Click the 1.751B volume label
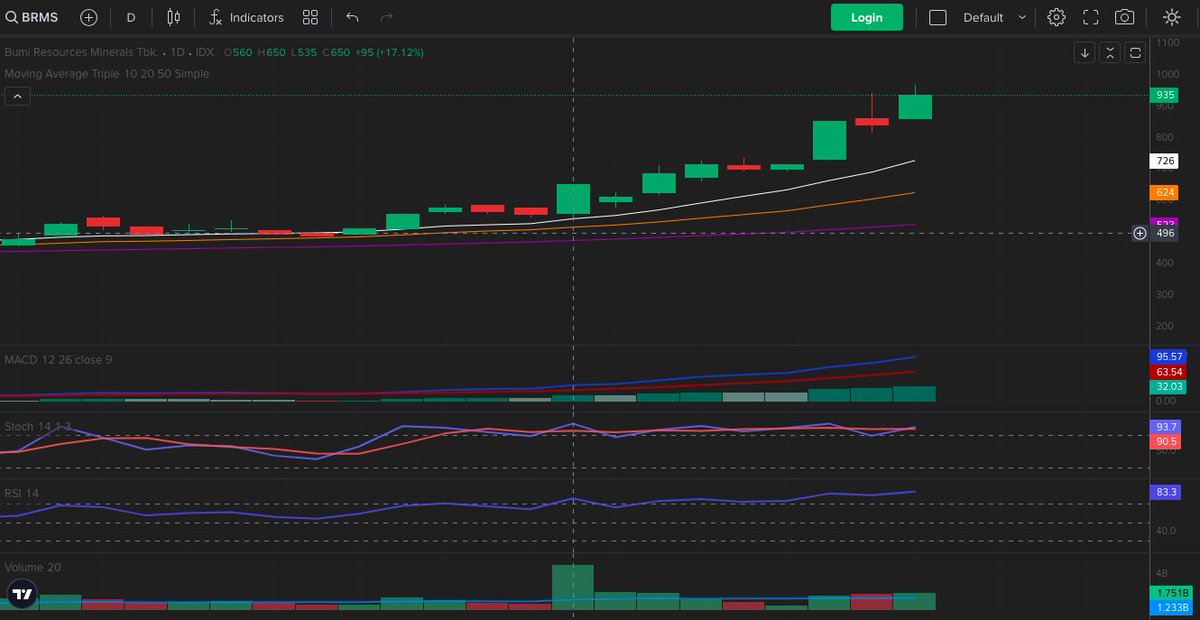Screen dimensions: 1200x620 pyautogui.click(x=1172, y=593)
